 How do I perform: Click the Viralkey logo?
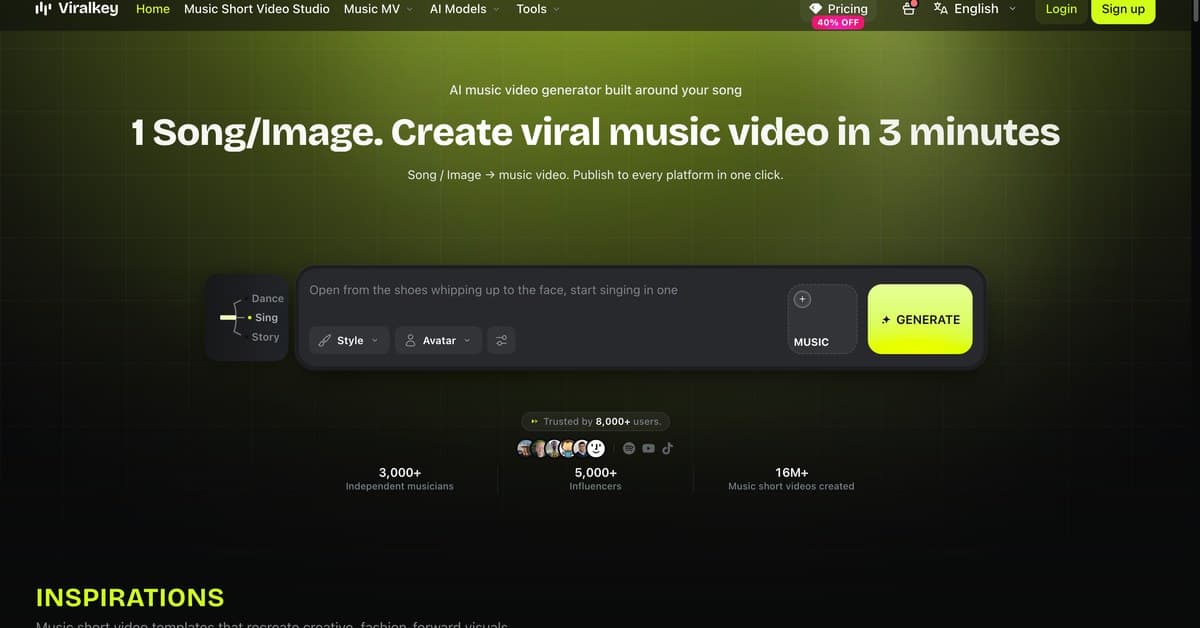tap(76, 9)
